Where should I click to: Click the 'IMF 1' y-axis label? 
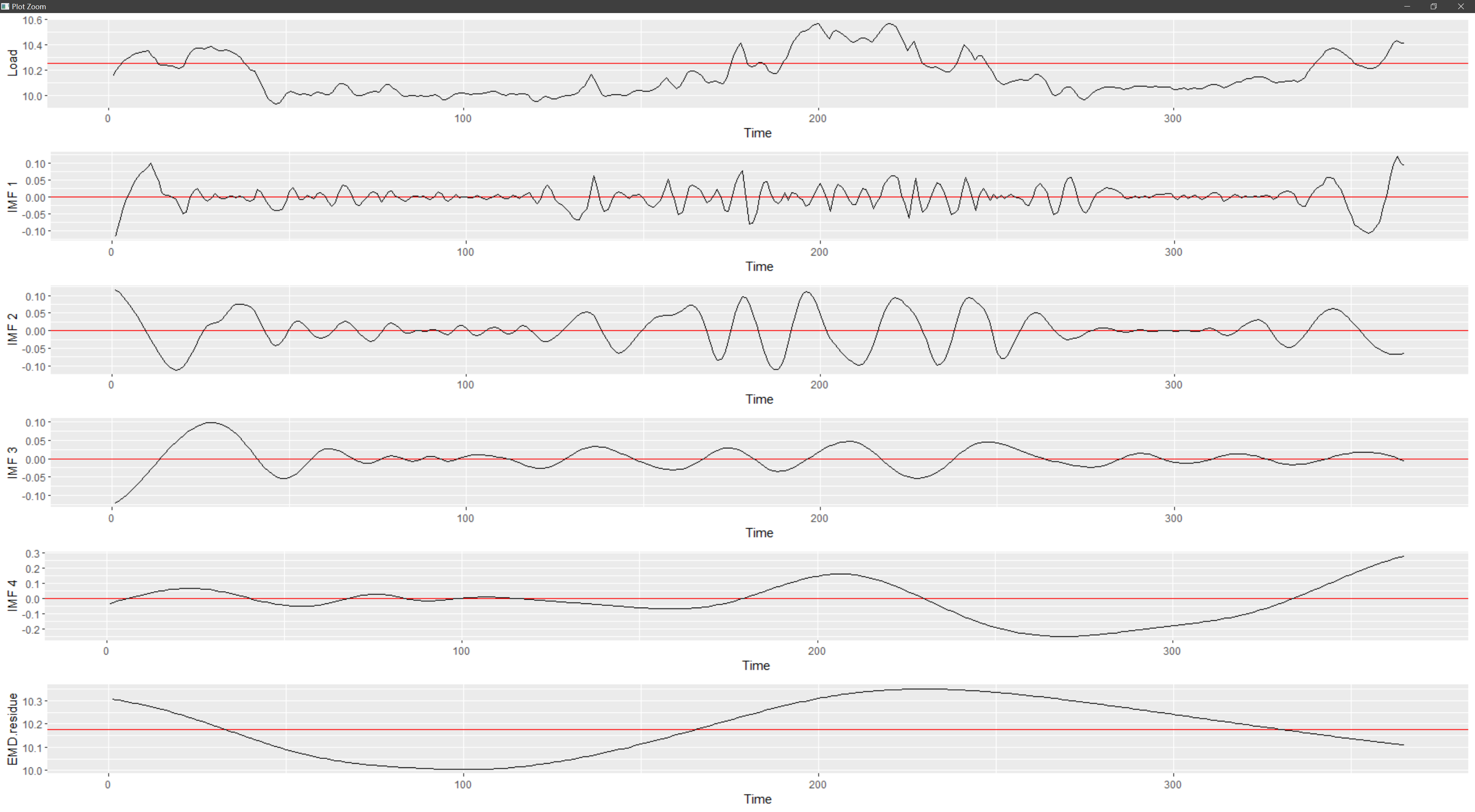(12, 196)
